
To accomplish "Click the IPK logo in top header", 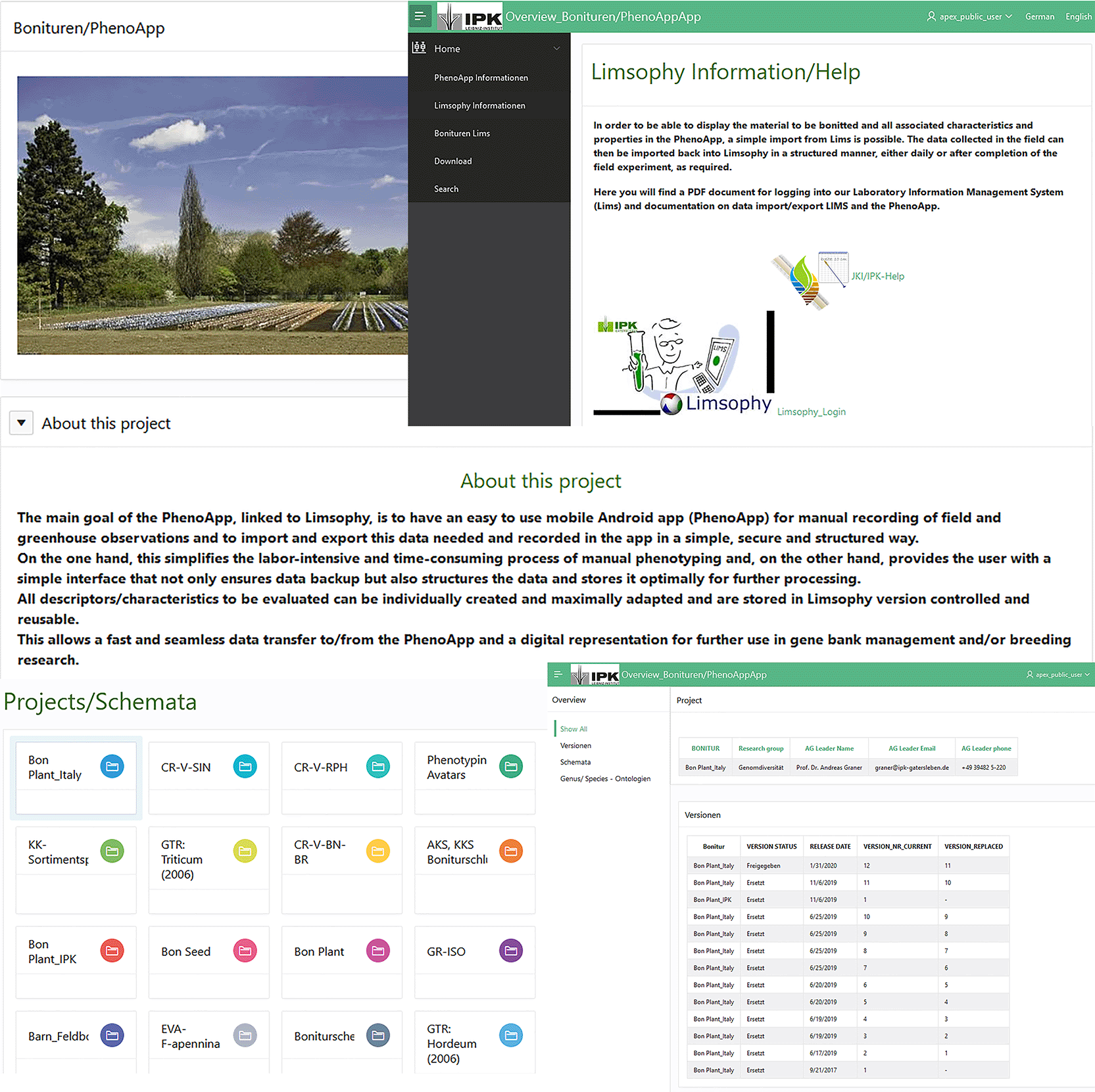I will click(x=470, y=17).
